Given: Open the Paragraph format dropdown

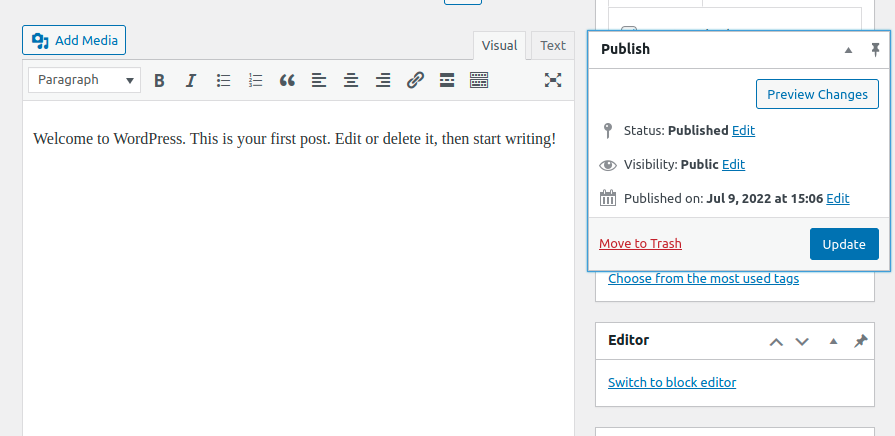Looking at the screenshot, I should click(x=84, y=80).
